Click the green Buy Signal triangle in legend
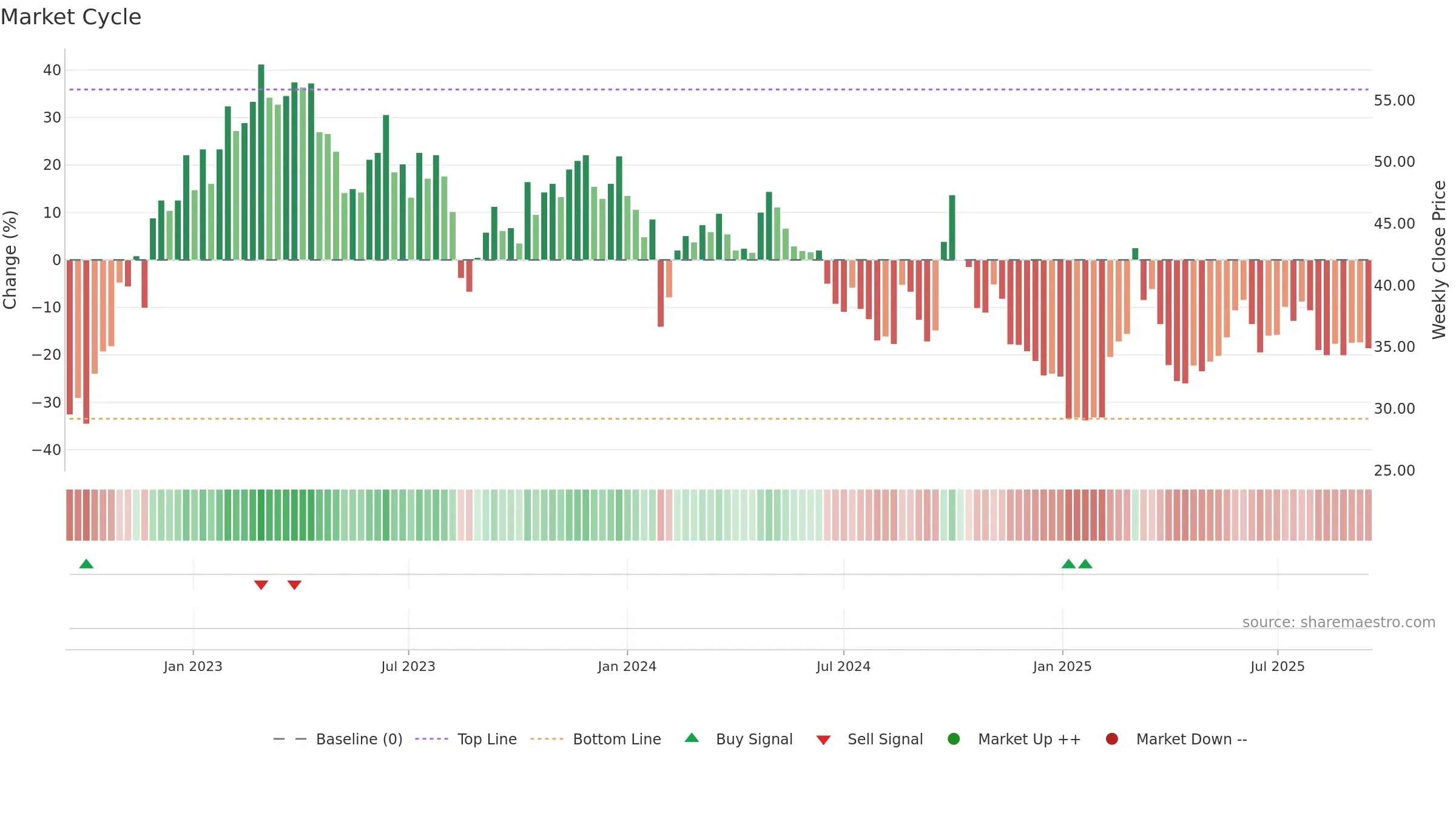The image size is (1456, 819). tap(692, 738)
